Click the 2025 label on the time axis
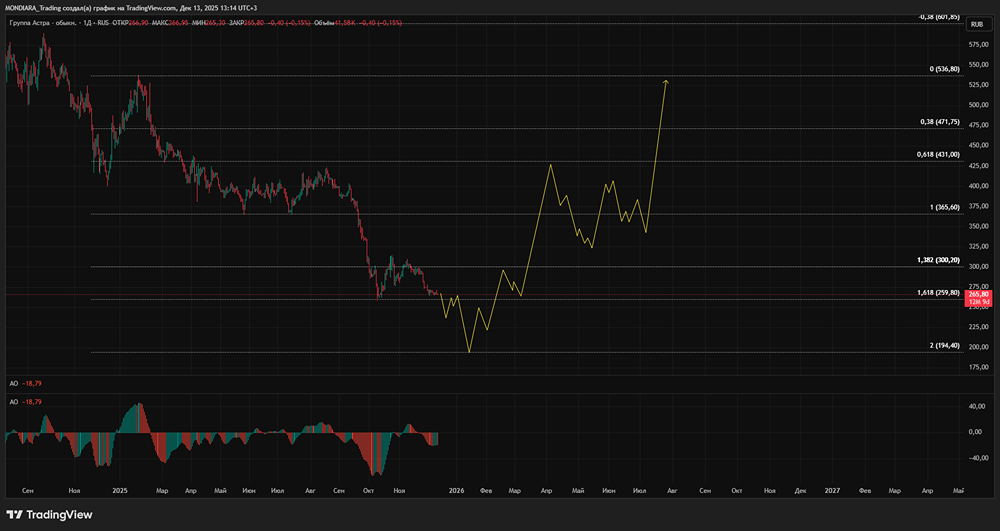This screenshot has height=531, width=1000. [x=120, y=491]
